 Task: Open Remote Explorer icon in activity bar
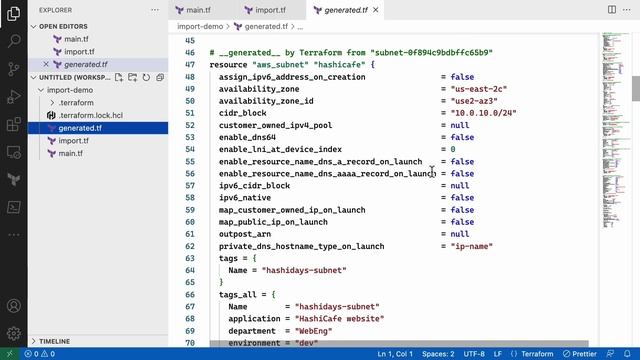[13, 152]
